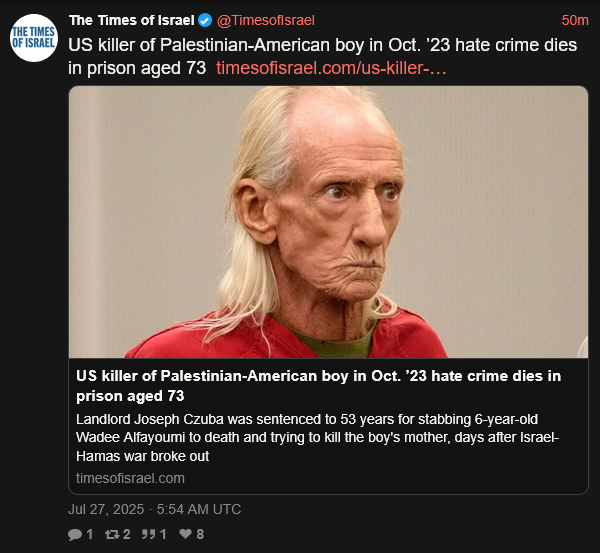Click the reply speech bubble icon

(x=75, y=534)
